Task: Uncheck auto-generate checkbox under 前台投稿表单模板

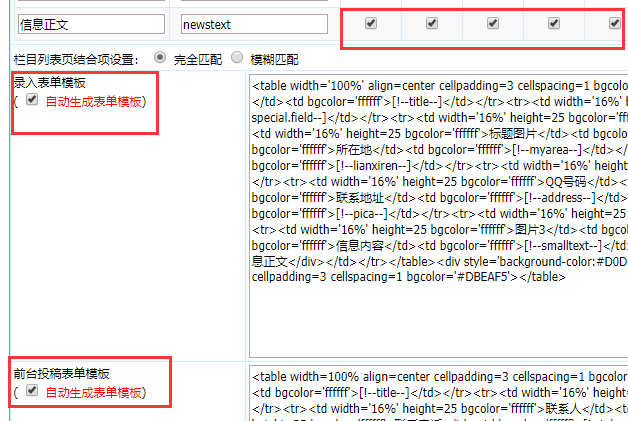Action: [x=32, y=392]
